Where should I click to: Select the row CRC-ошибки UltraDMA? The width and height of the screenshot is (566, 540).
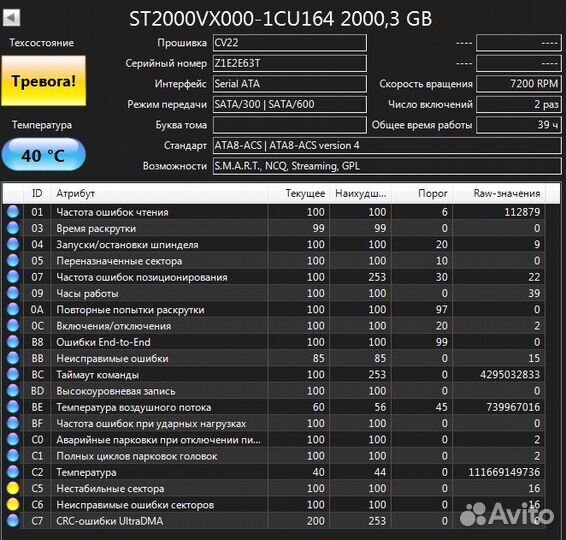point(274,521)
